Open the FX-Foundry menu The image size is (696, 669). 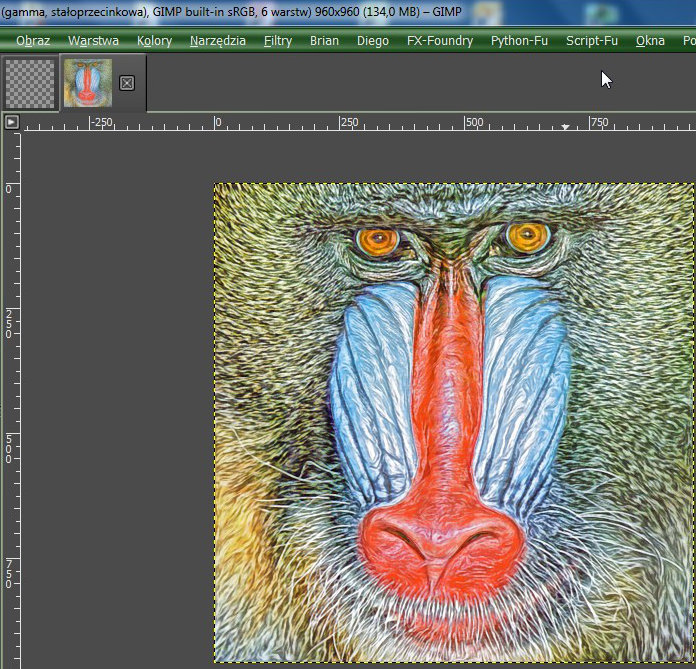click(440, 41)
